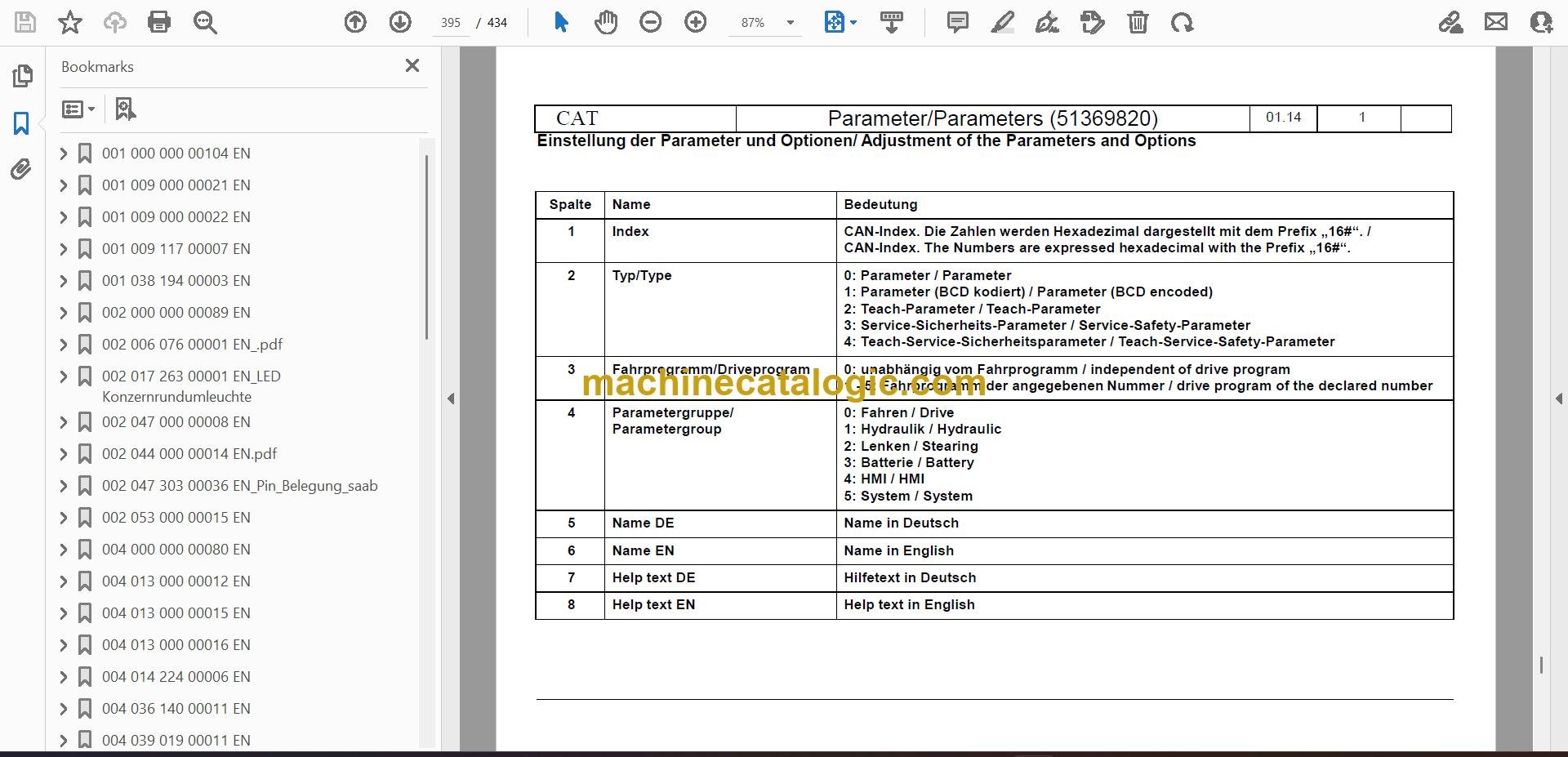Open bookmark 004 013 000 00015 EN
Viewport: 1568px width, 757px height.
point(176,613)
